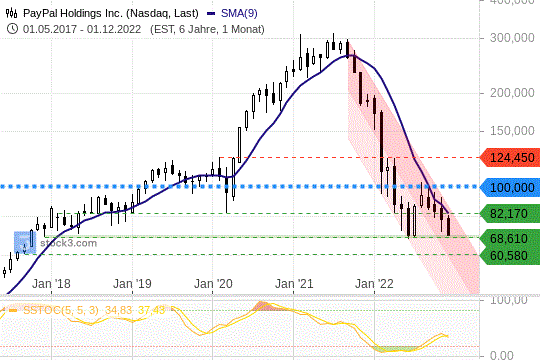The height and width of the screenshot is (360, 540).
Task: Click the Jan '18 axis label
Action: pyautogui.click(x=51, y=284)
